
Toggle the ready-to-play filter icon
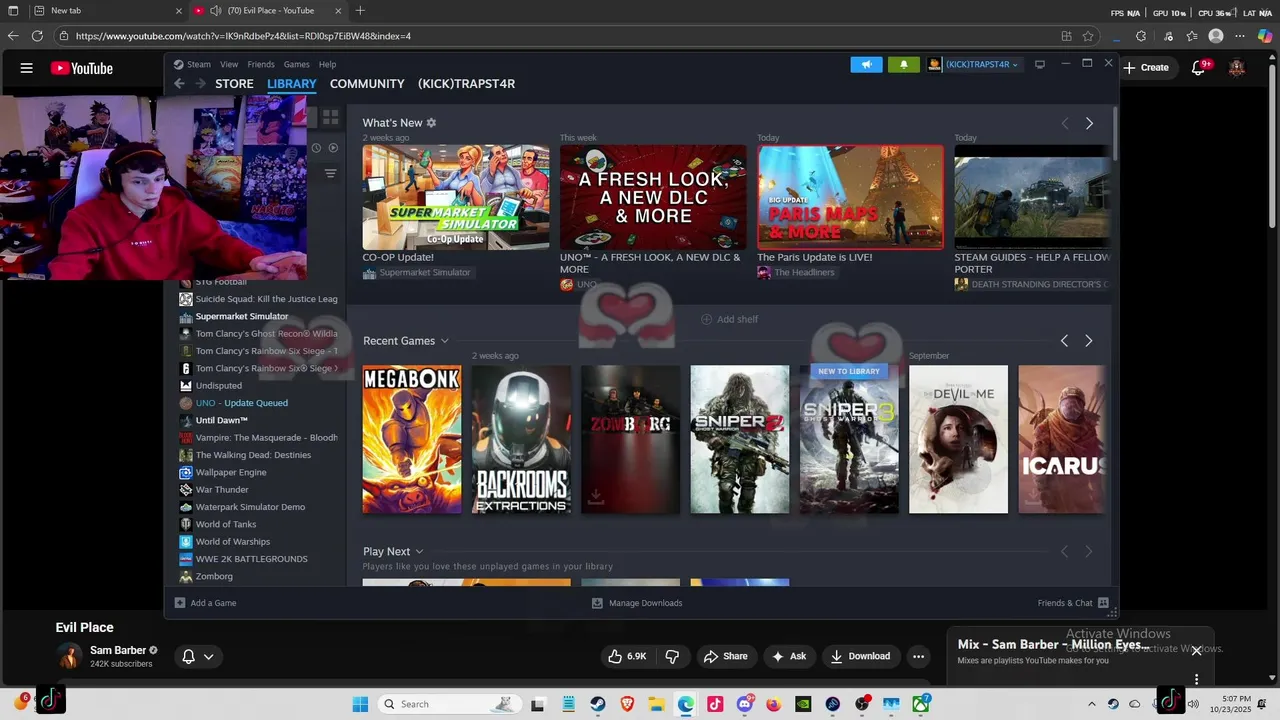334,148
